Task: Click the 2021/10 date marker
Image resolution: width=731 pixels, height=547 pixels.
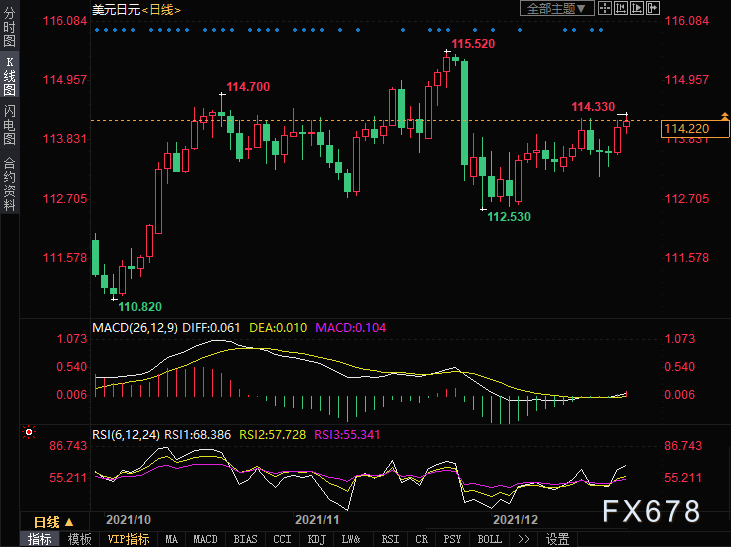Action: coord(128,519)
